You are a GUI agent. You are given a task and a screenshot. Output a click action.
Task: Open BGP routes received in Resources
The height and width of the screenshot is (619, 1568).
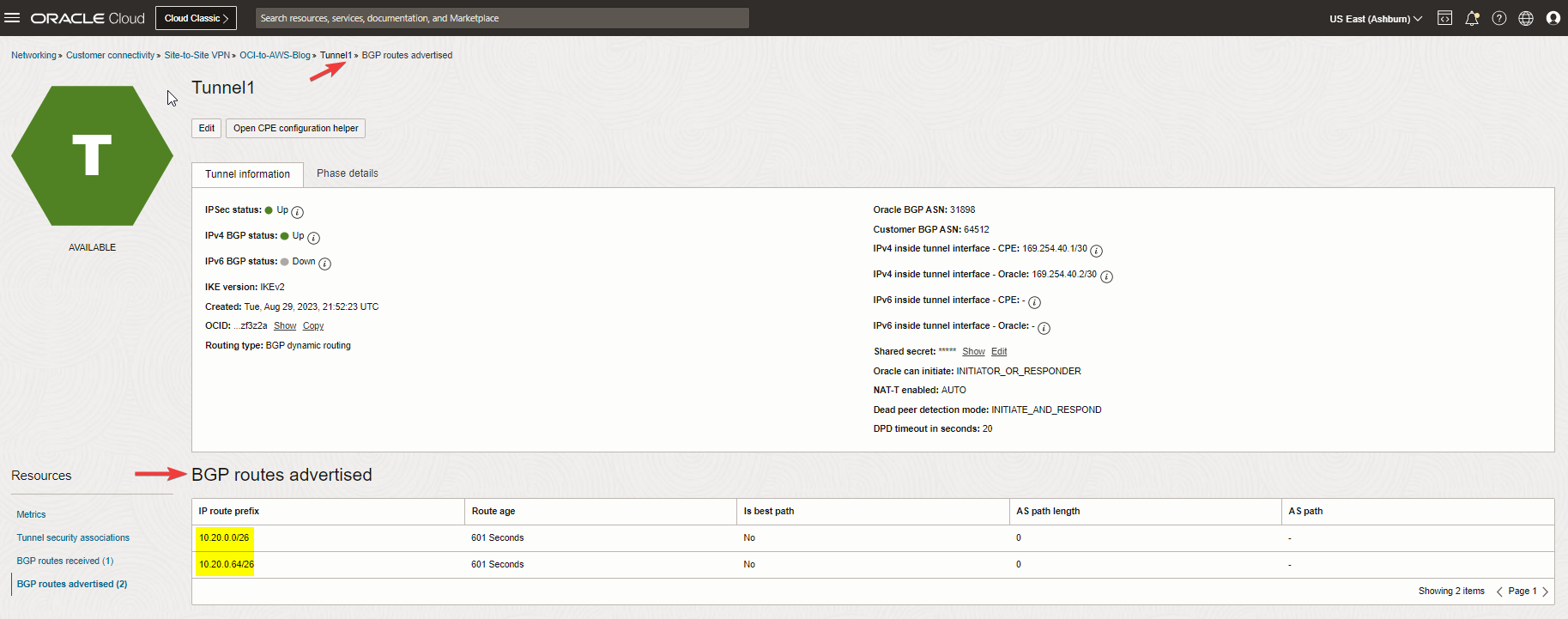click(64, 561)
